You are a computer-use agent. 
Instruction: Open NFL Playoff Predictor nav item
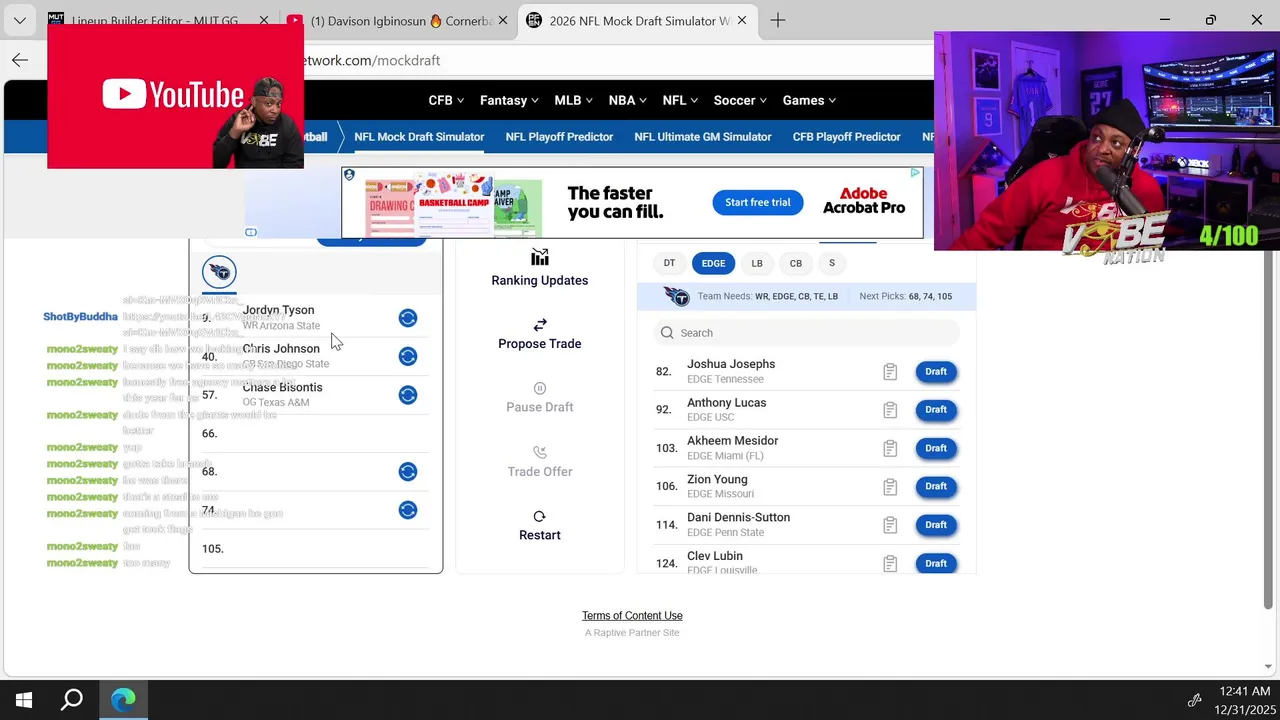click(559, 137)
